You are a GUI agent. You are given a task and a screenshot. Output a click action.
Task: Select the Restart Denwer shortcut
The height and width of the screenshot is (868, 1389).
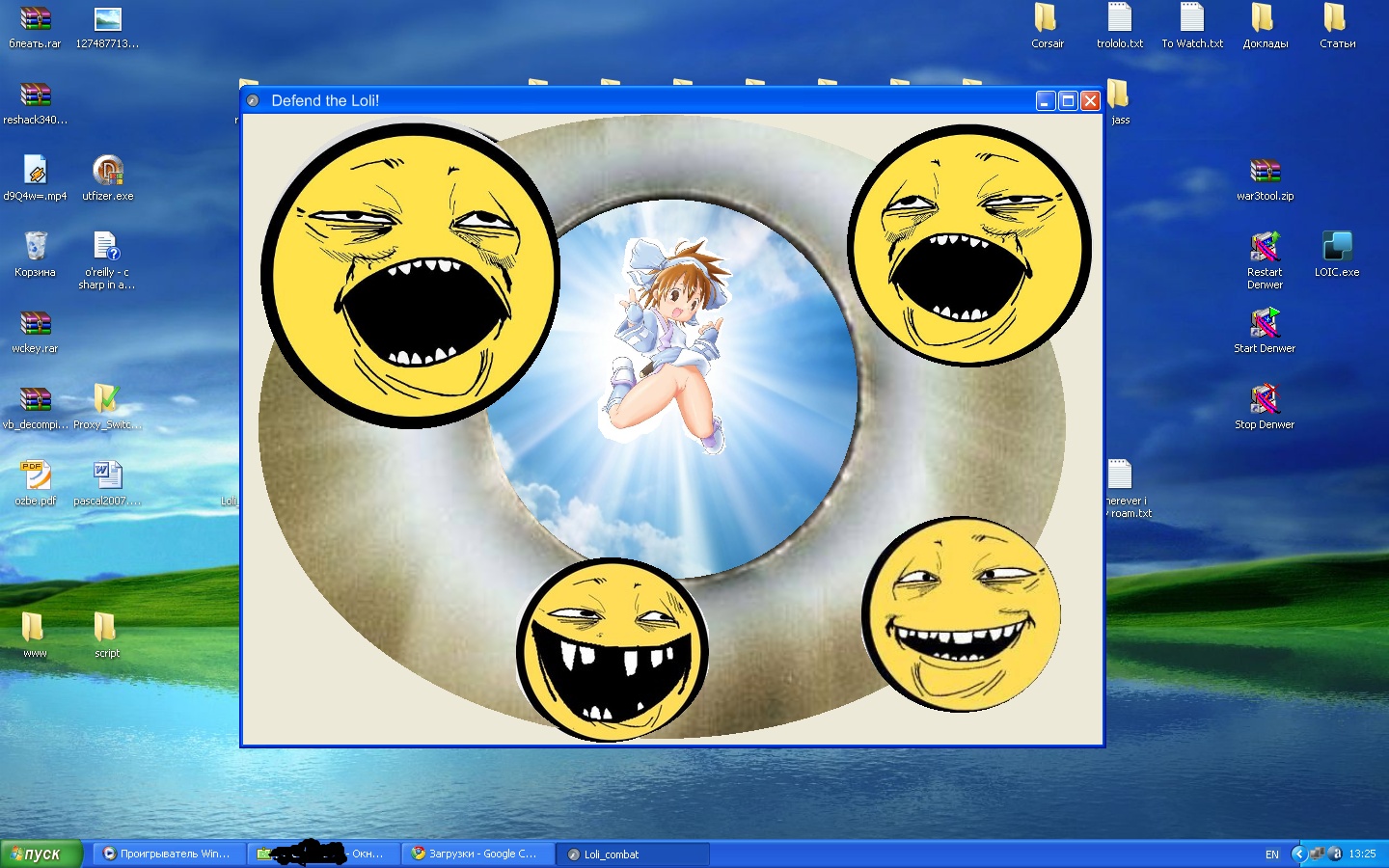[x=1265, y=261]
